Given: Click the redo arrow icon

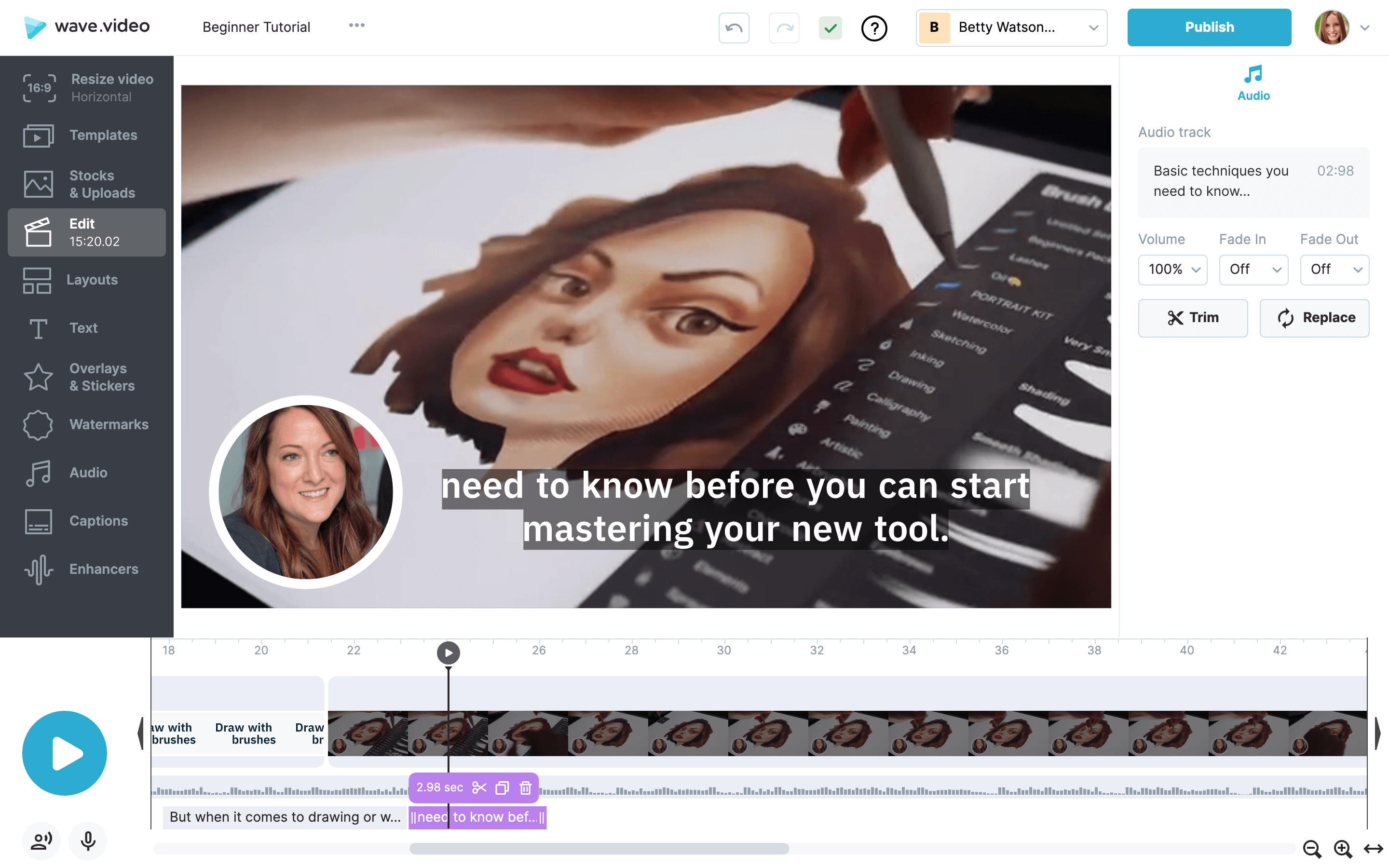Looking at the screenshot, I should pyautogui.click(x=784, y=27).
